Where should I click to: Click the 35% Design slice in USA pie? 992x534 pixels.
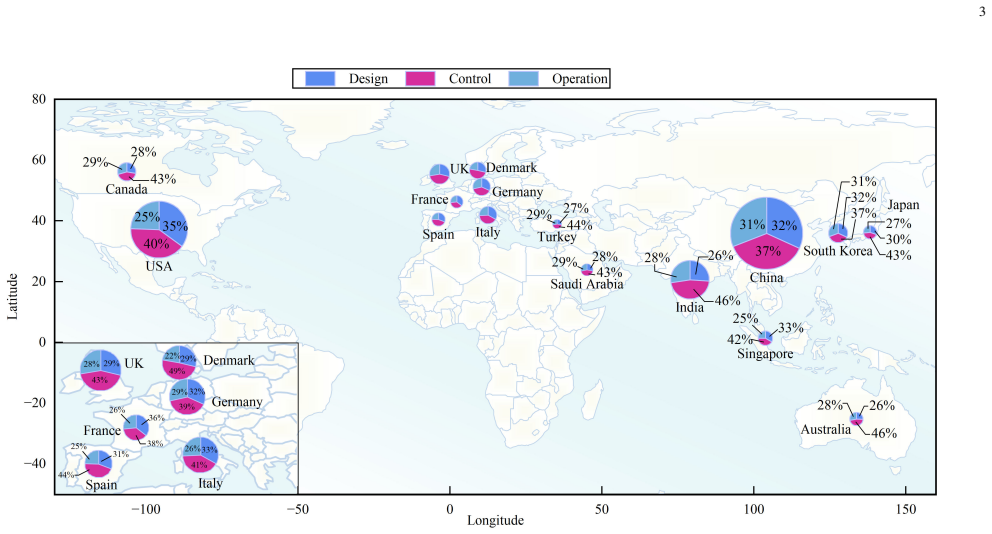pos(175,227)
